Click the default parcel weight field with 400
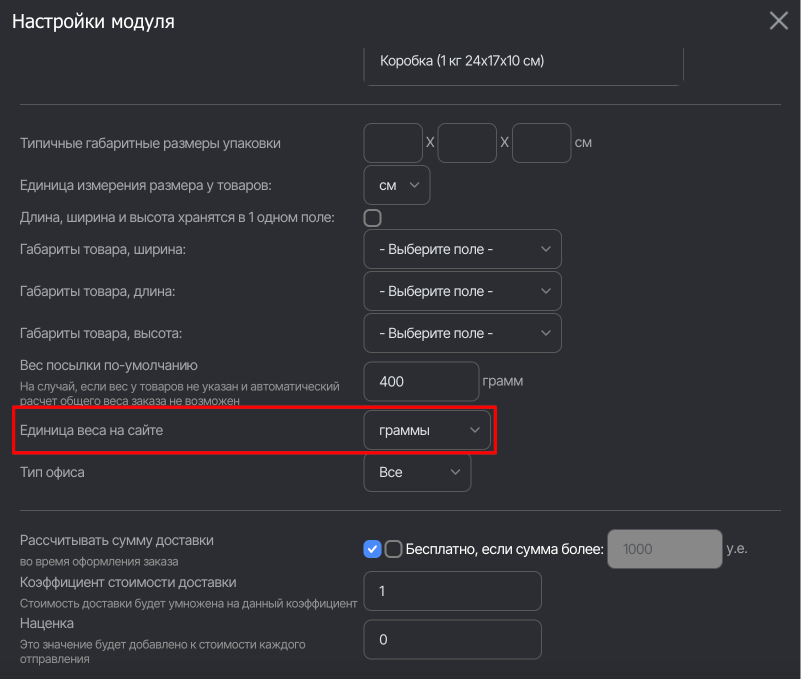Viewport: 801px width, 679px height. click(421, 382)
